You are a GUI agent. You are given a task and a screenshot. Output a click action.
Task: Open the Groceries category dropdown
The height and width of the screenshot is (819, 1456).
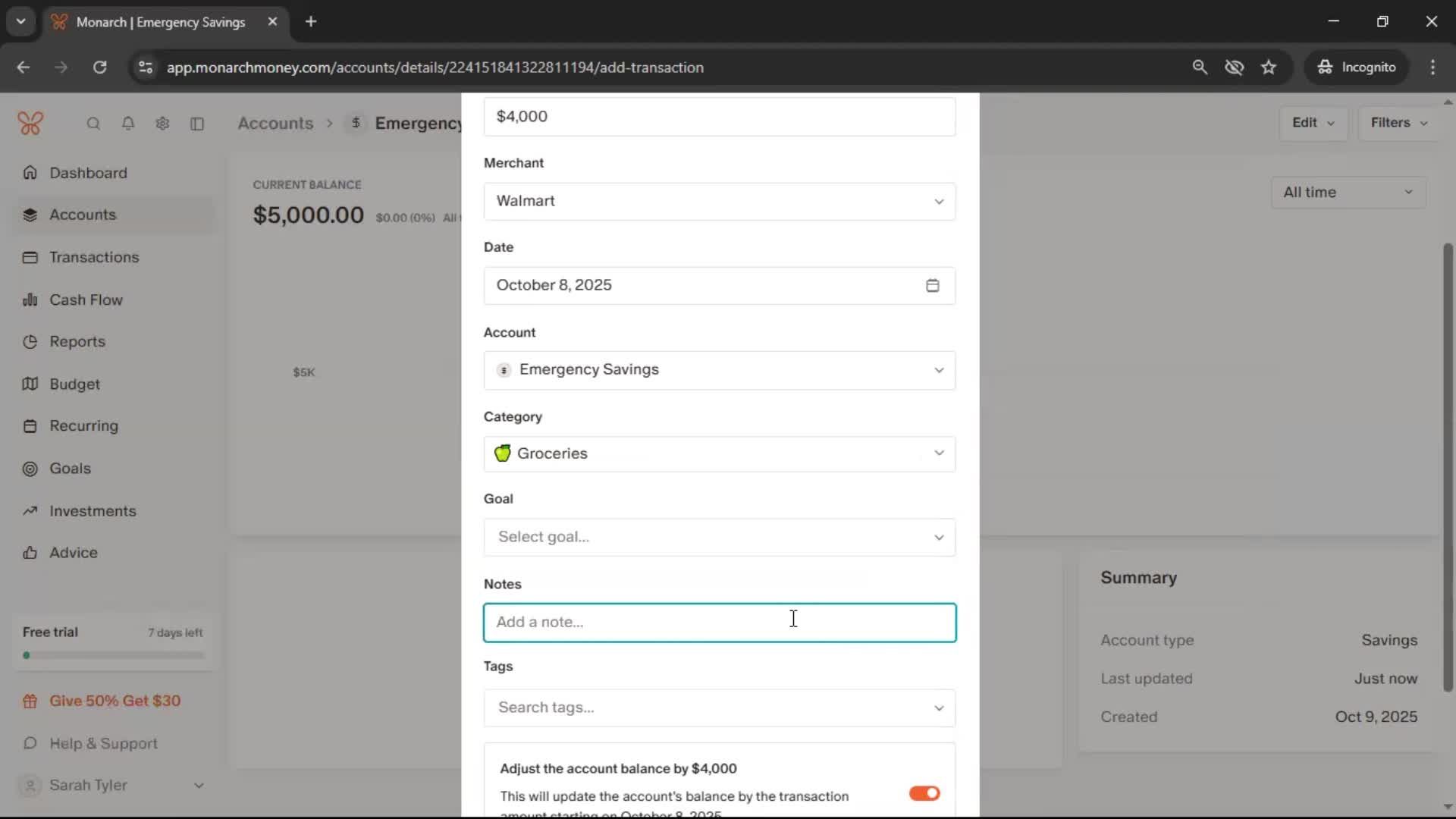tap(719, 453)
